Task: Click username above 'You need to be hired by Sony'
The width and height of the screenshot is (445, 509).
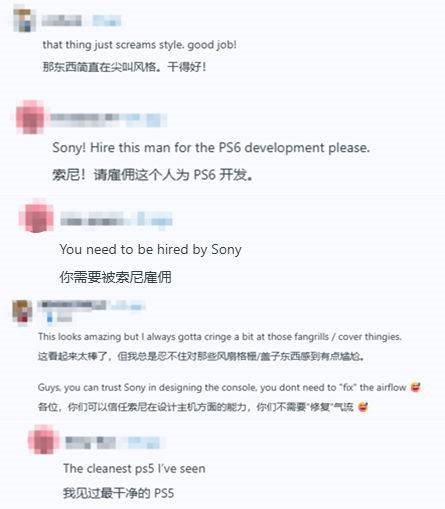Action: click(x=92, y=218)
